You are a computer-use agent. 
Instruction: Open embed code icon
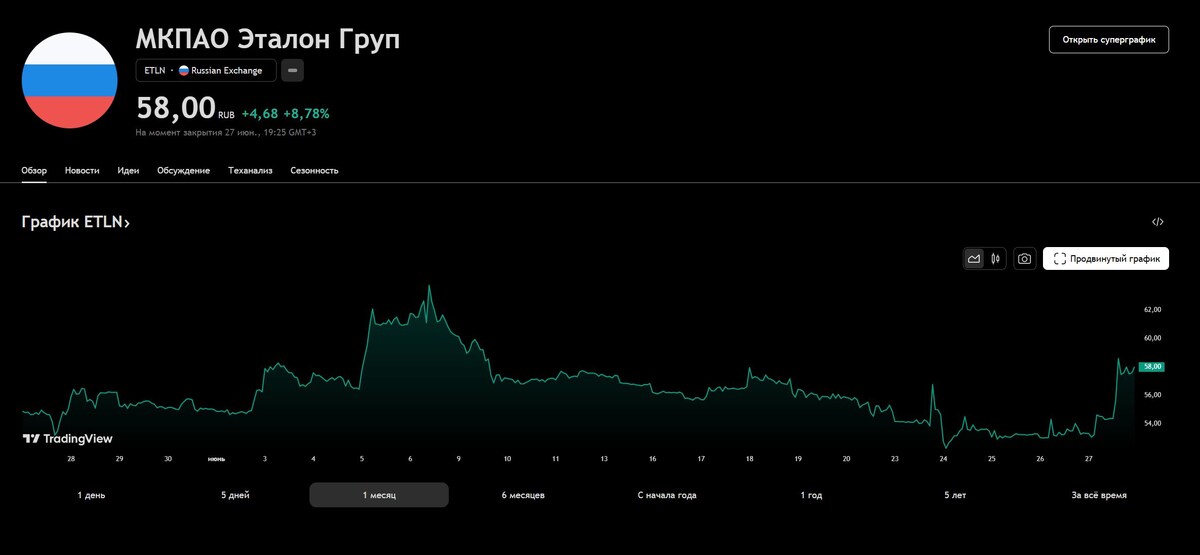(x=1158, y=222)
